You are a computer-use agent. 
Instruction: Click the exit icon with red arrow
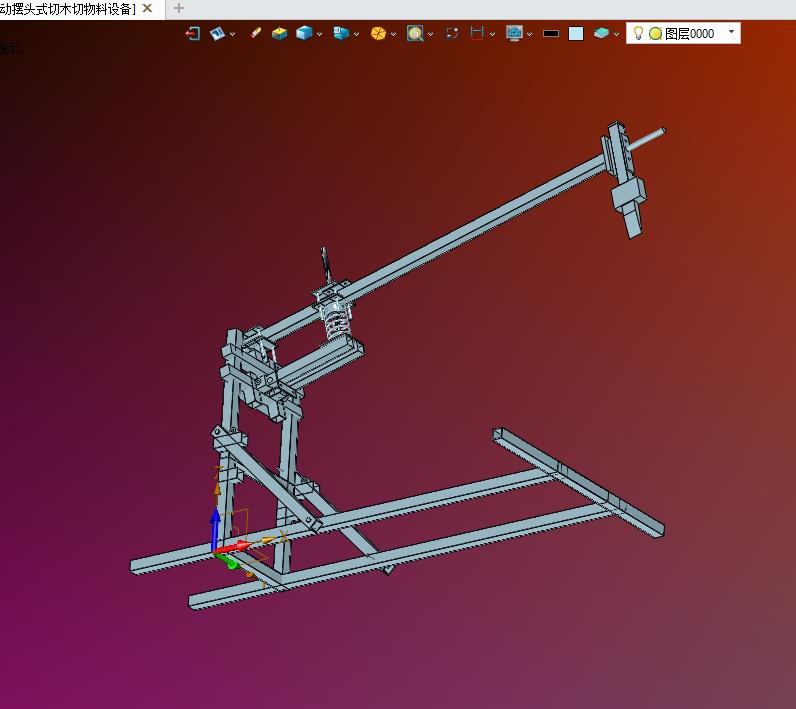click(x=192, y=33)
